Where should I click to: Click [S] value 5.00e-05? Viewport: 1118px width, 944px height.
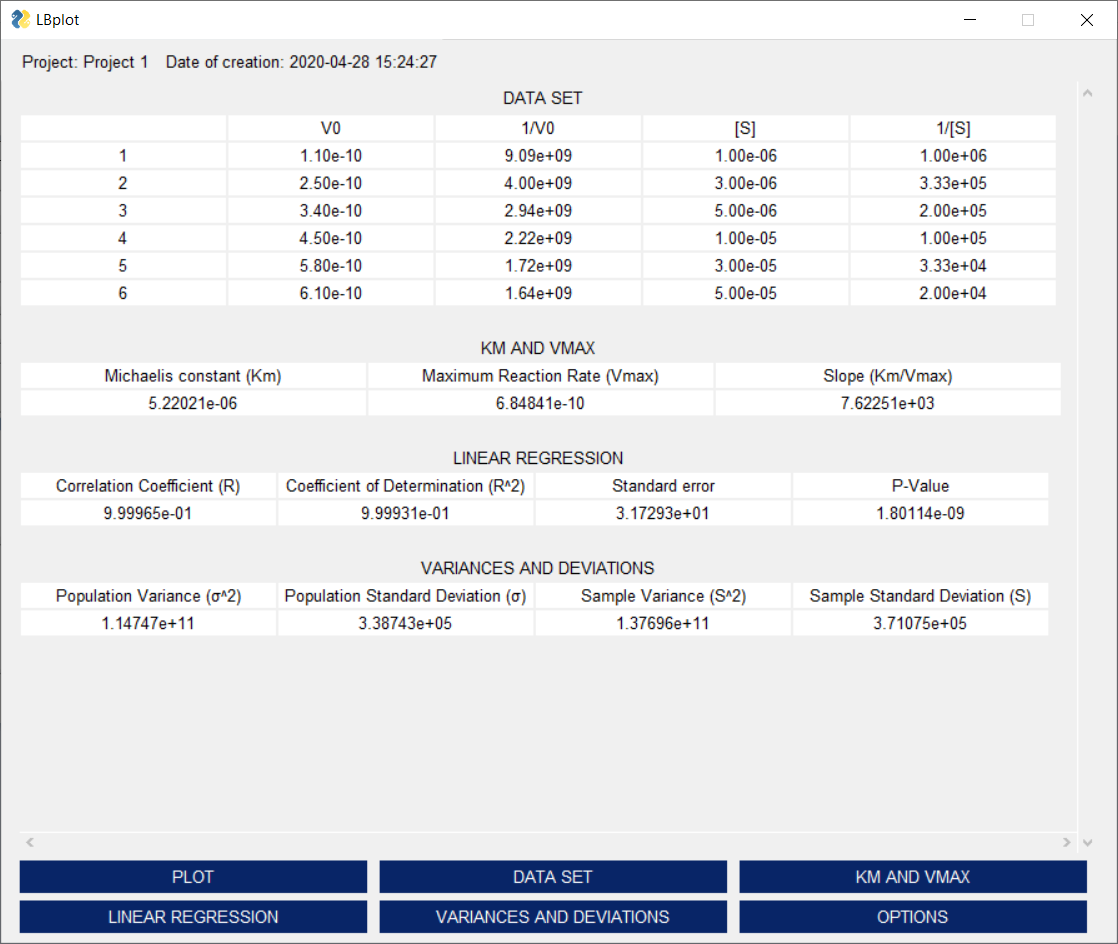(746, 293)
